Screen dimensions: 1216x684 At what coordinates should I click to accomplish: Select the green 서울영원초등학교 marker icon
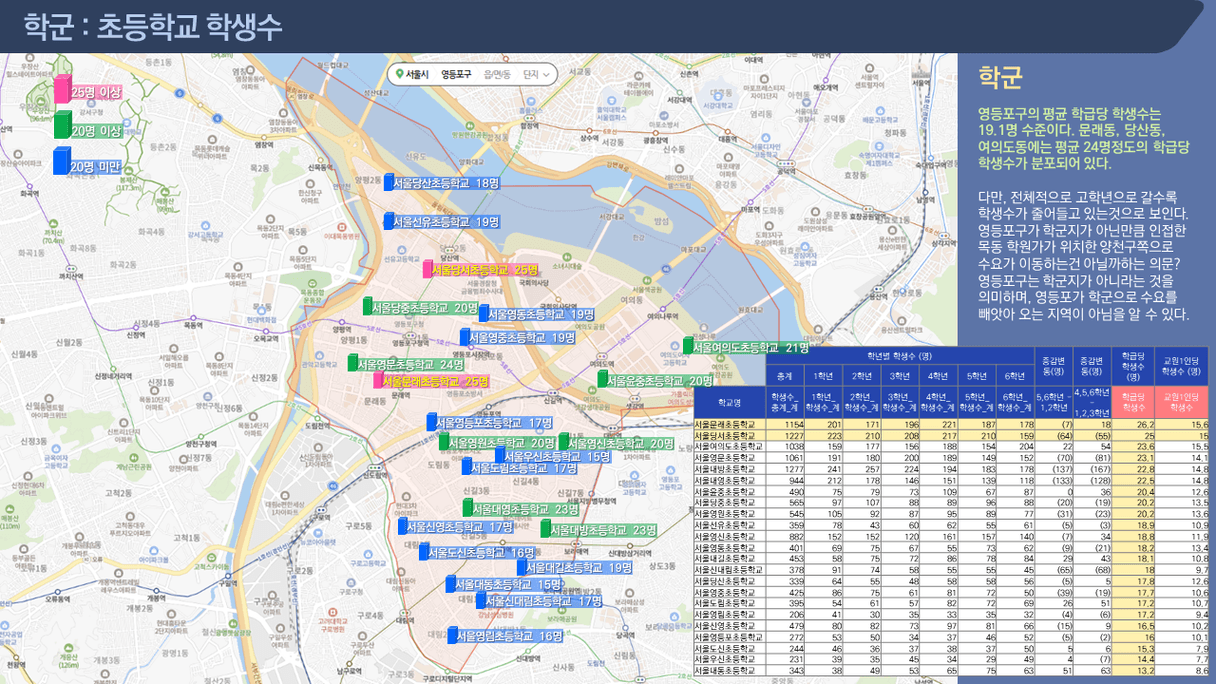(x=444, y=442)
